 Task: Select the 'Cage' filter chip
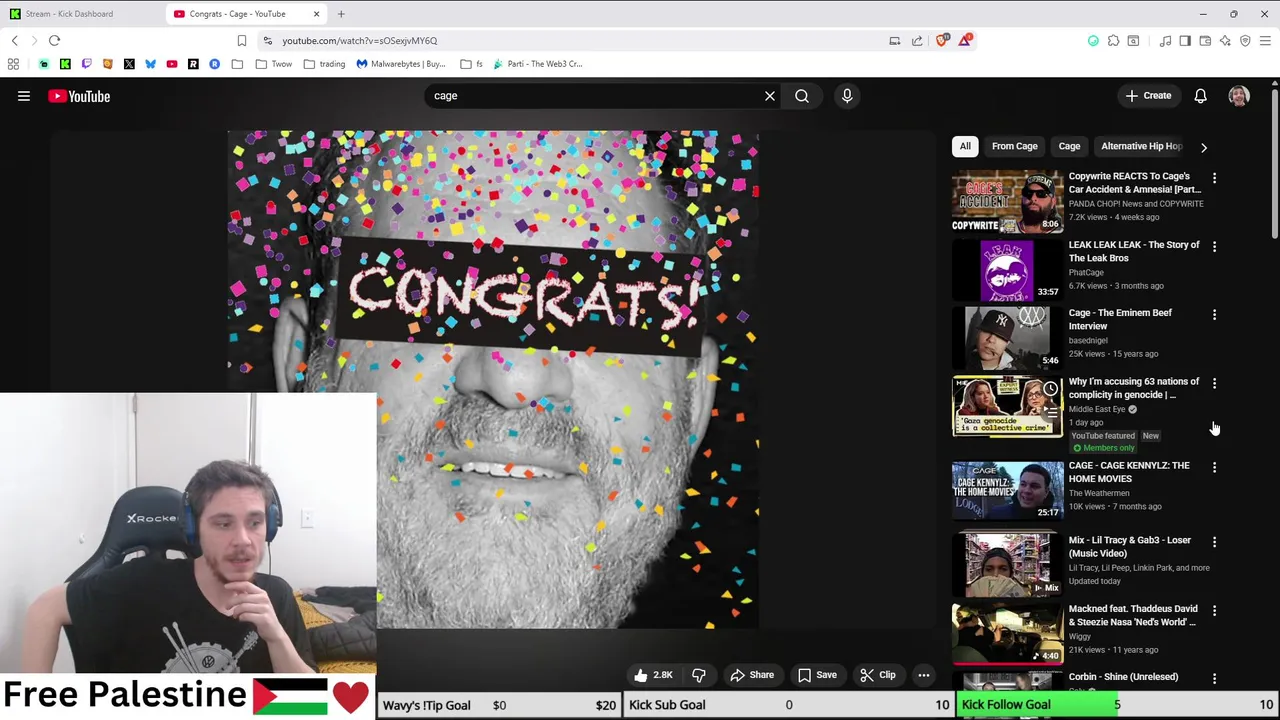[x=1069, y=146]
